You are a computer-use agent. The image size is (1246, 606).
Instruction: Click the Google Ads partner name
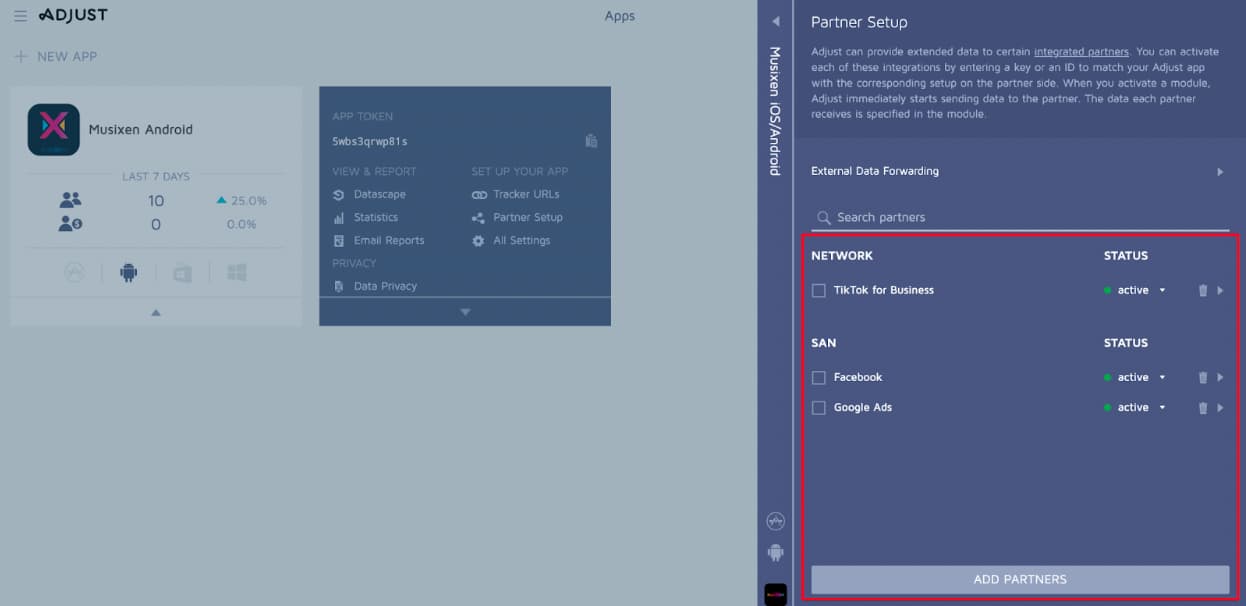[863, 407]
